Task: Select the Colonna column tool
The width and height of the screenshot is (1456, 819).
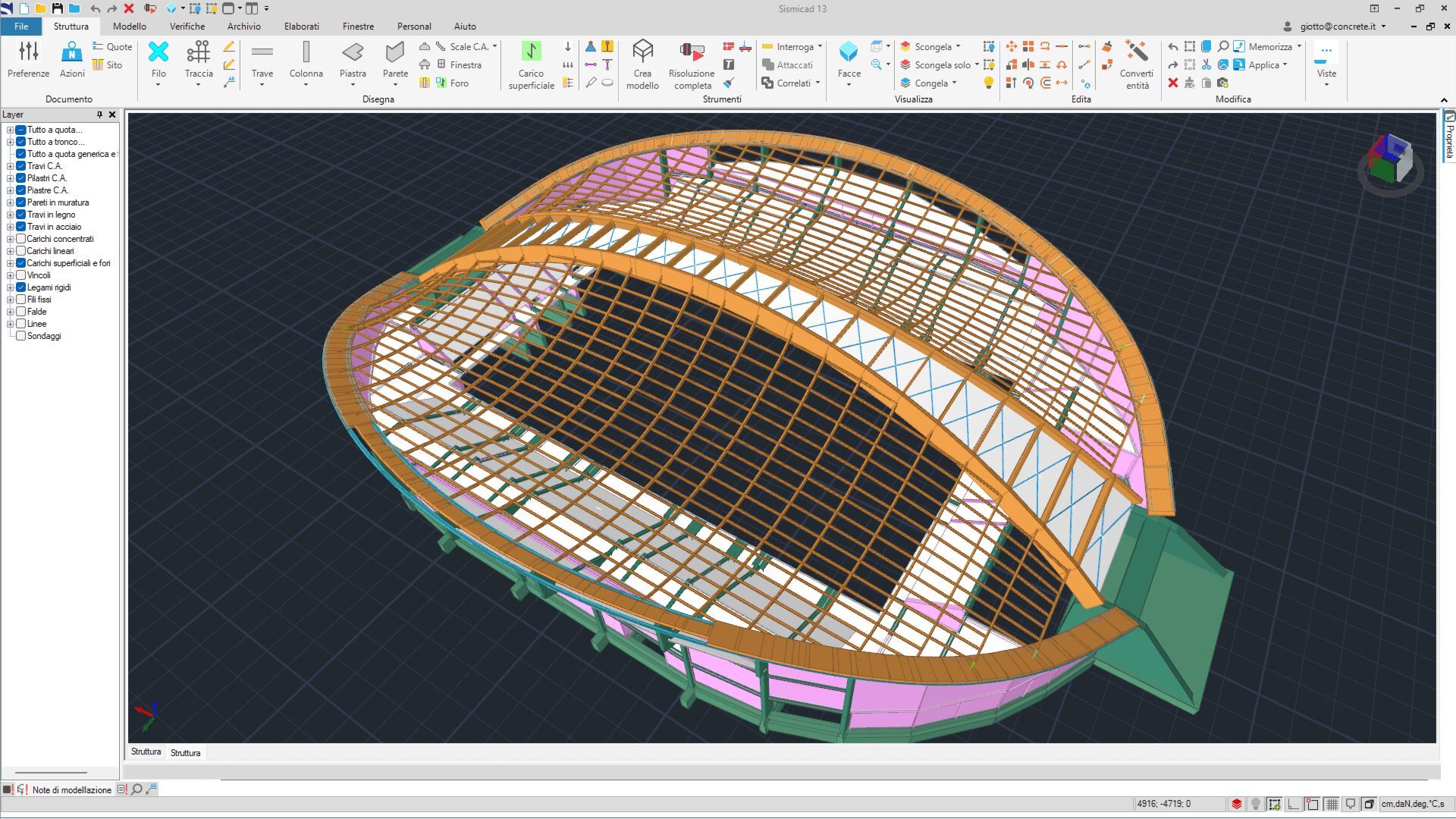Action: [x=306, y=52]
